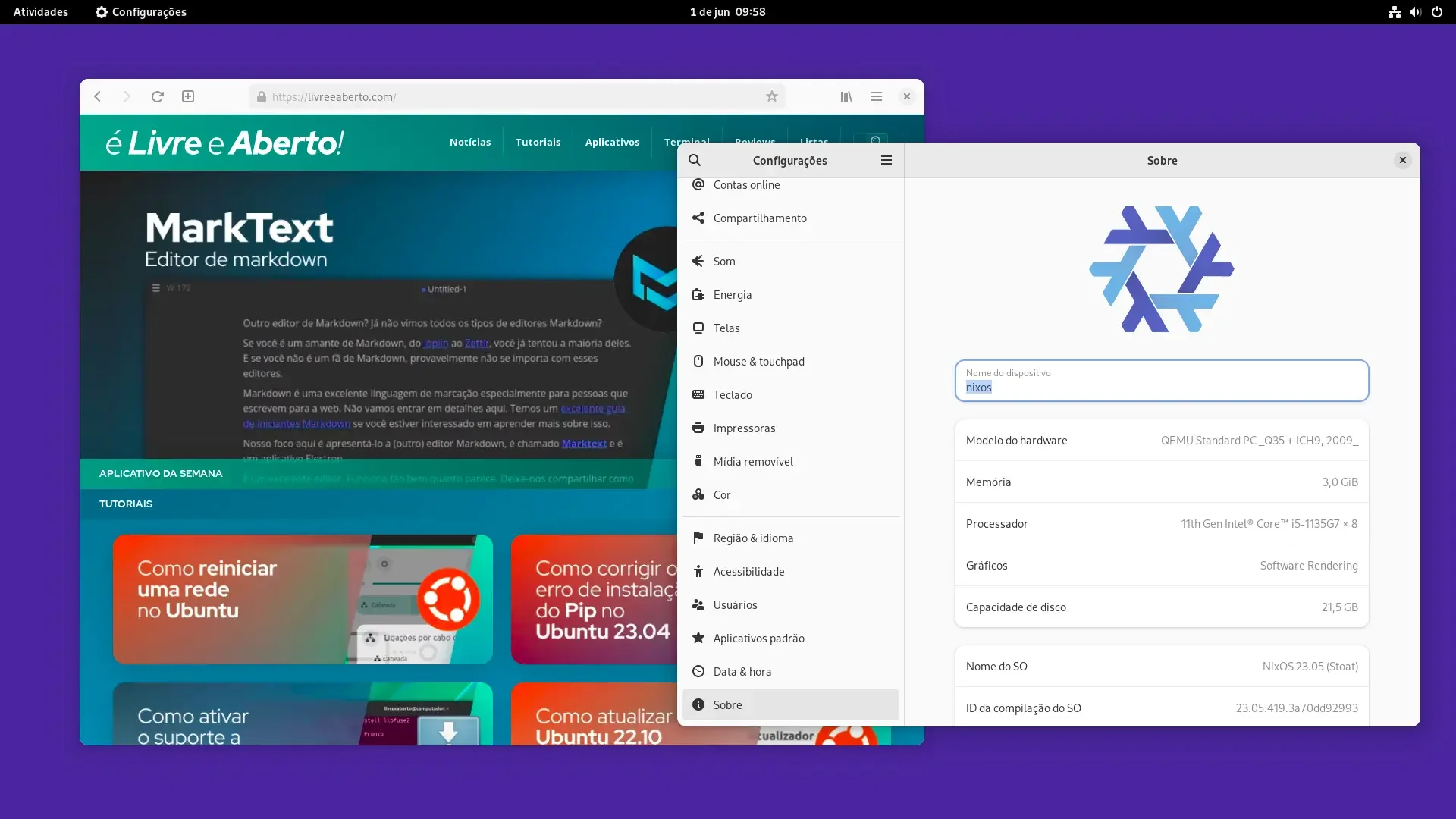Click the é Livre e Aberto! logo
Viewport: 1456px width, 819px height.
(x=224, y=143)
